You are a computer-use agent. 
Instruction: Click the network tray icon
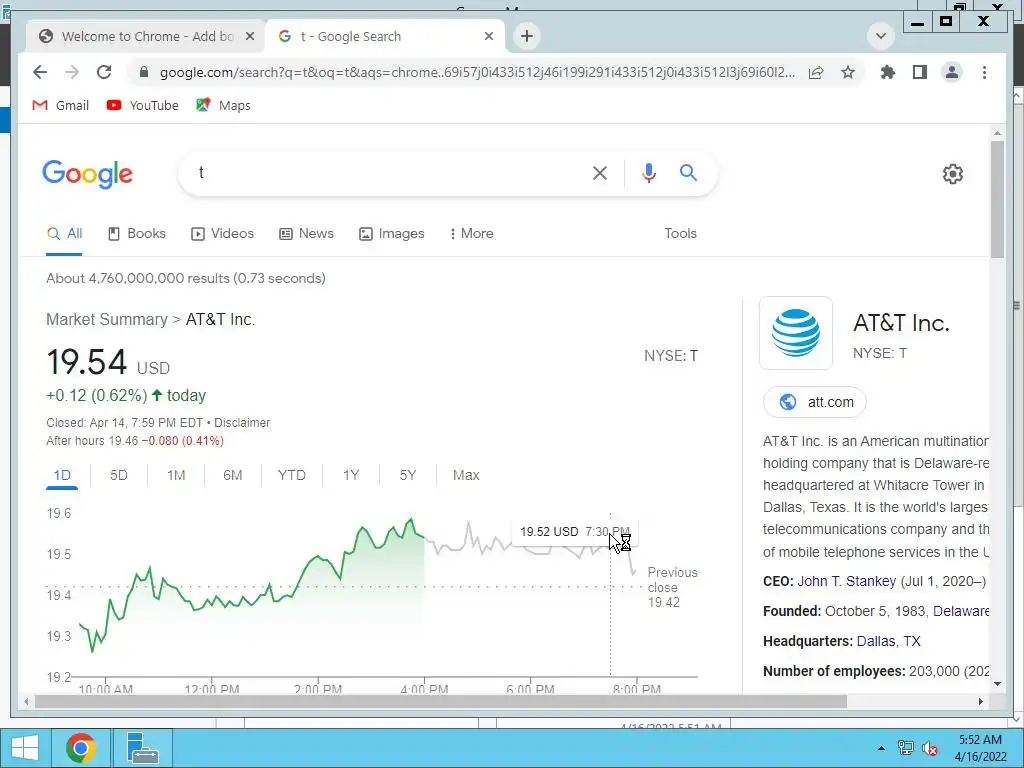point(905,748)
